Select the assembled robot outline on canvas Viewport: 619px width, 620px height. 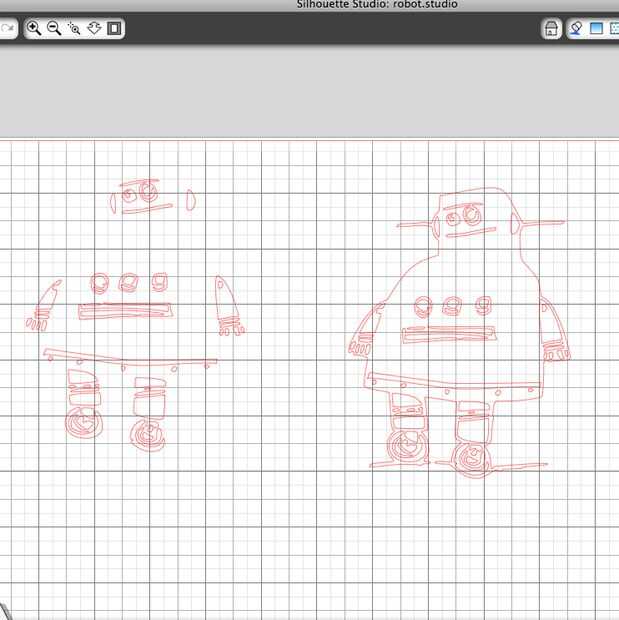coord(461,332)
